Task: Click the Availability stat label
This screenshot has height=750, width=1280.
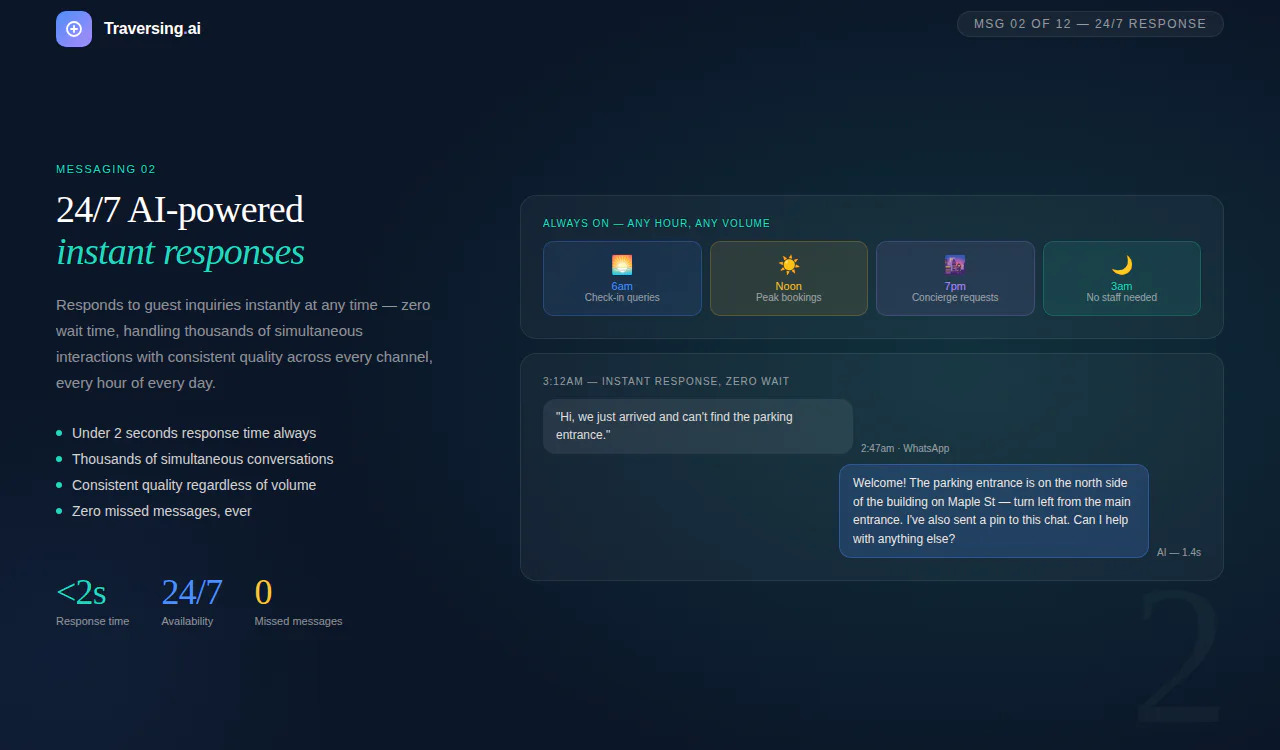Action: 187,621
